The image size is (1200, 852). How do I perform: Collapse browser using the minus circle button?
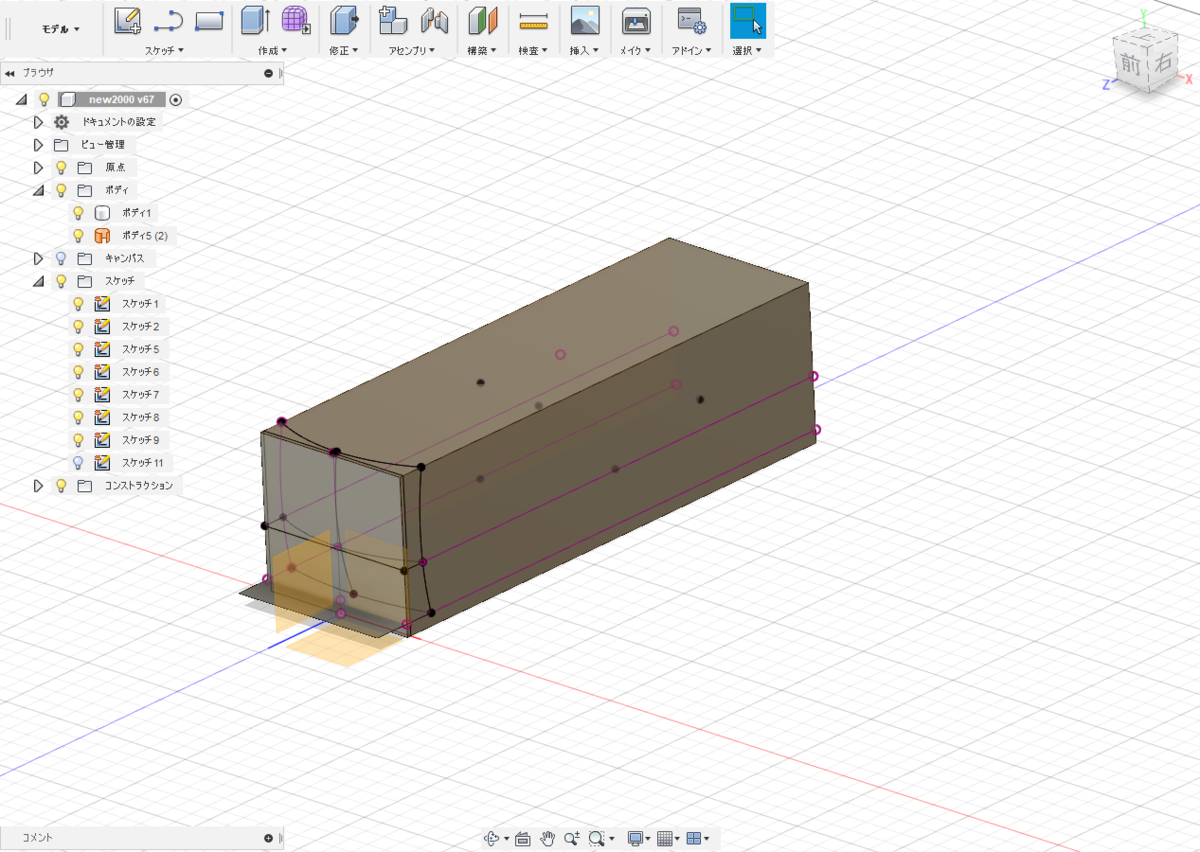[268, 73]
